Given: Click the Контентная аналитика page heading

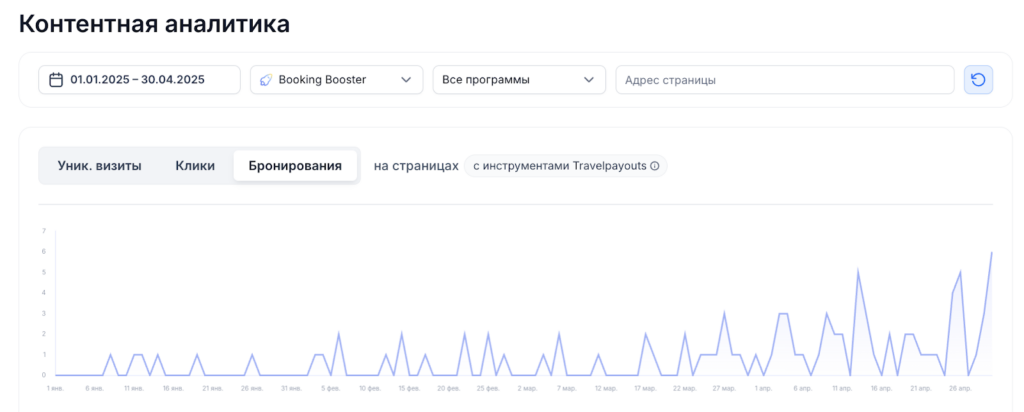Looking at the screenshot, I should point(154,24).
